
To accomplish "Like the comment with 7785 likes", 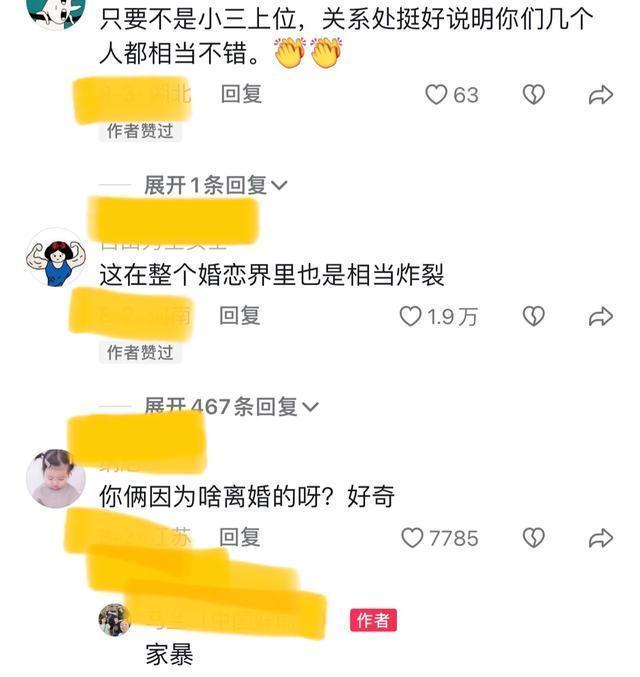I will tap(412, 538).
